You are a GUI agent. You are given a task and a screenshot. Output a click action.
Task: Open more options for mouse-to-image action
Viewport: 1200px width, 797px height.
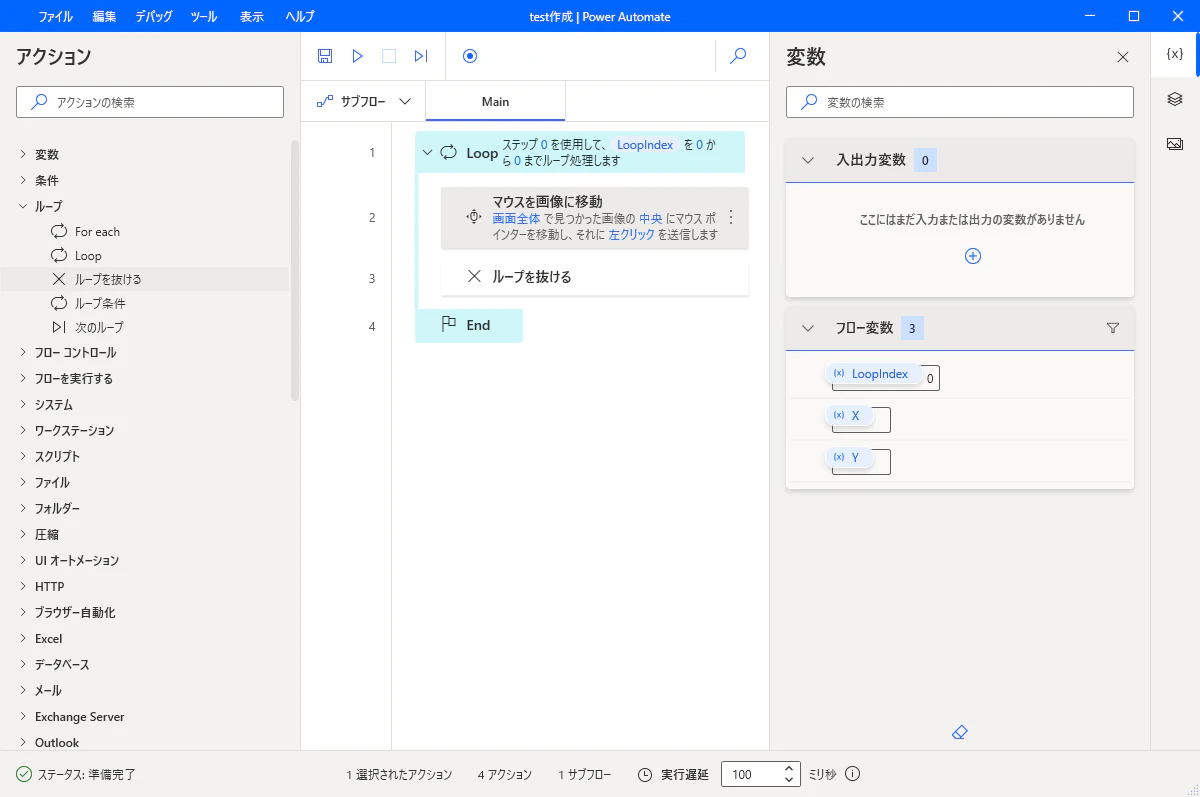(731, 217)
